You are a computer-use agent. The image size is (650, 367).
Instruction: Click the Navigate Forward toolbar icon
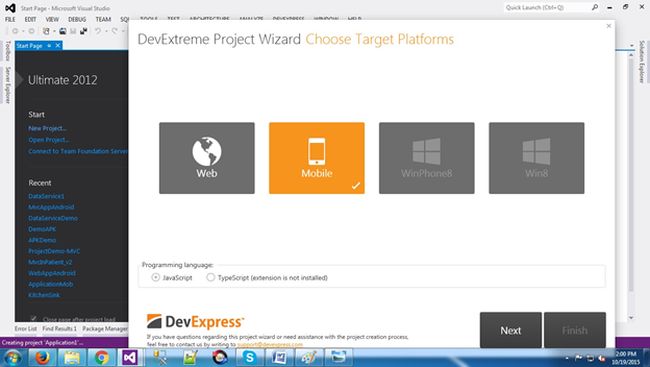tap(31, 31)
